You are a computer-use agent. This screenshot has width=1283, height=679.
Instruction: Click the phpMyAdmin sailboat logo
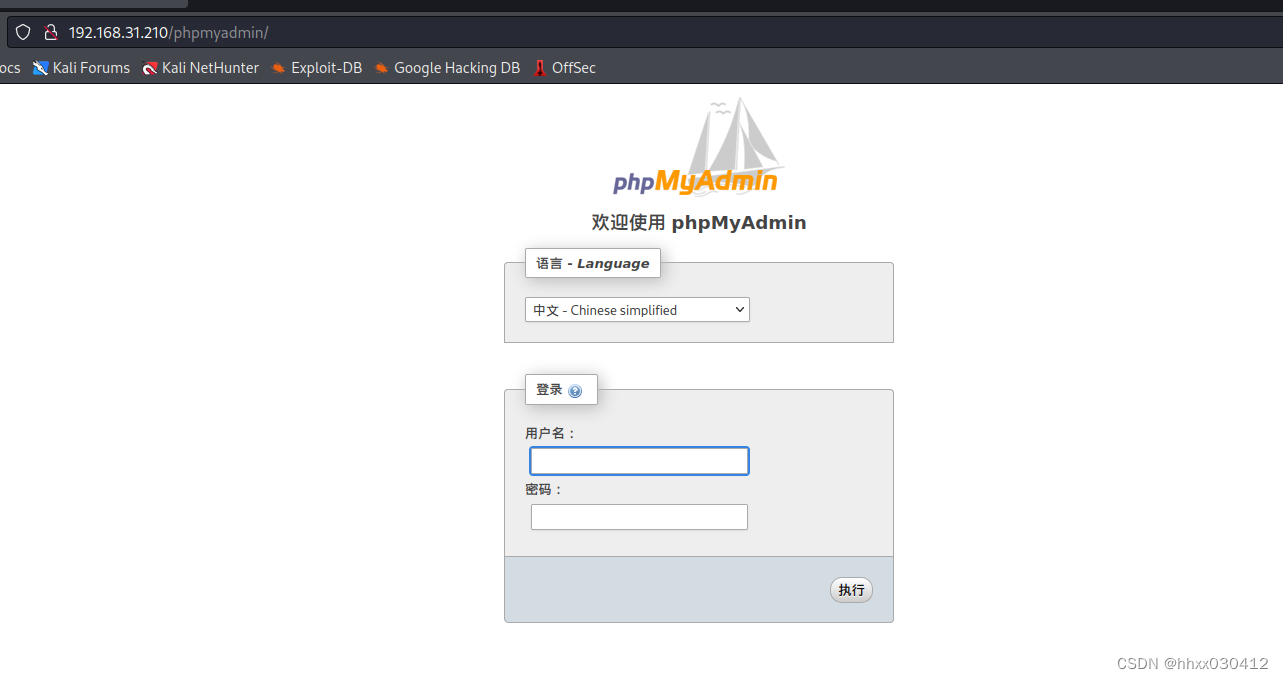point(697,147)
